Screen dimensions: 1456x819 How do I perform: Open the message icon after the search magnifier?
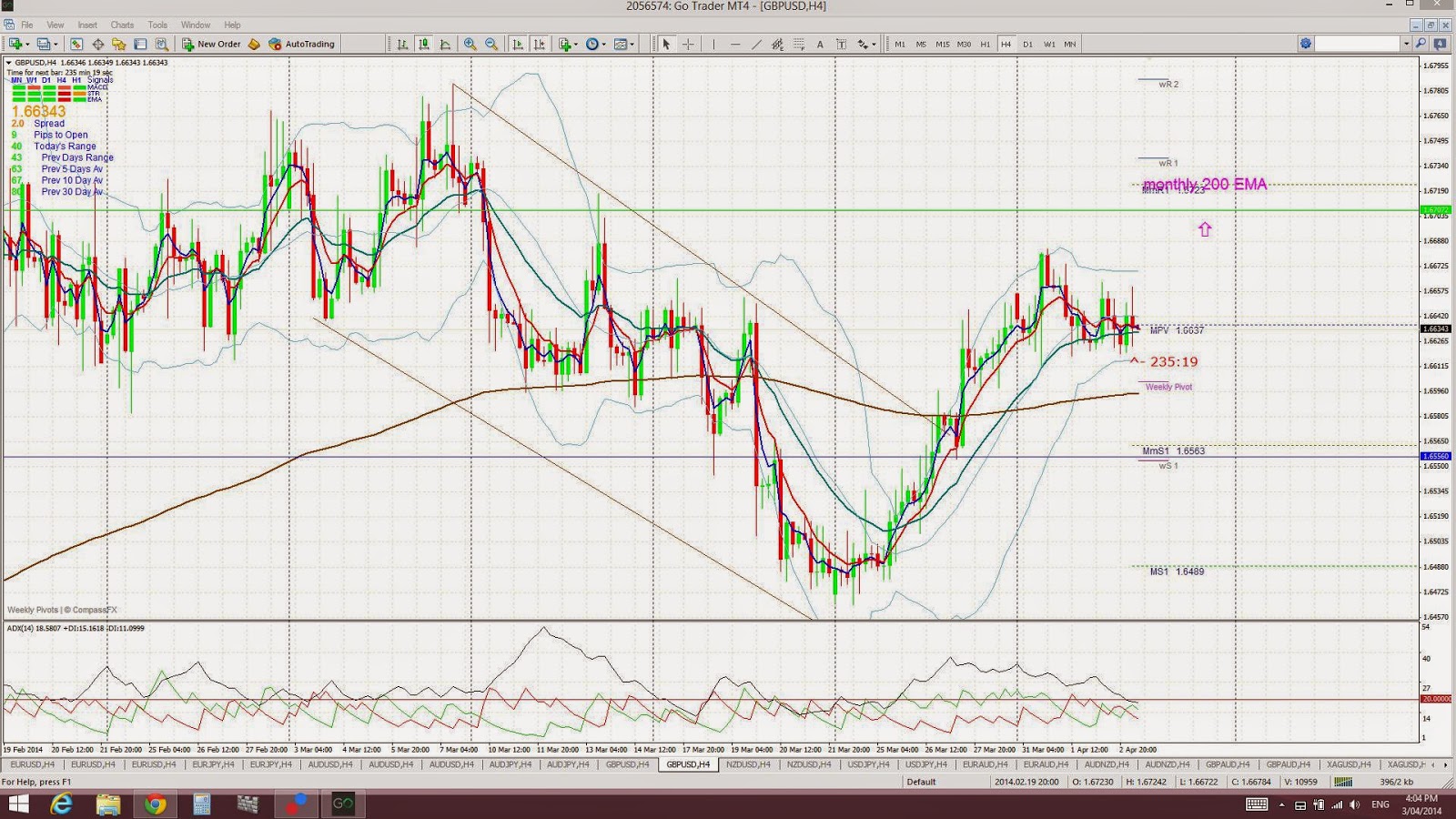point(1440,44)
